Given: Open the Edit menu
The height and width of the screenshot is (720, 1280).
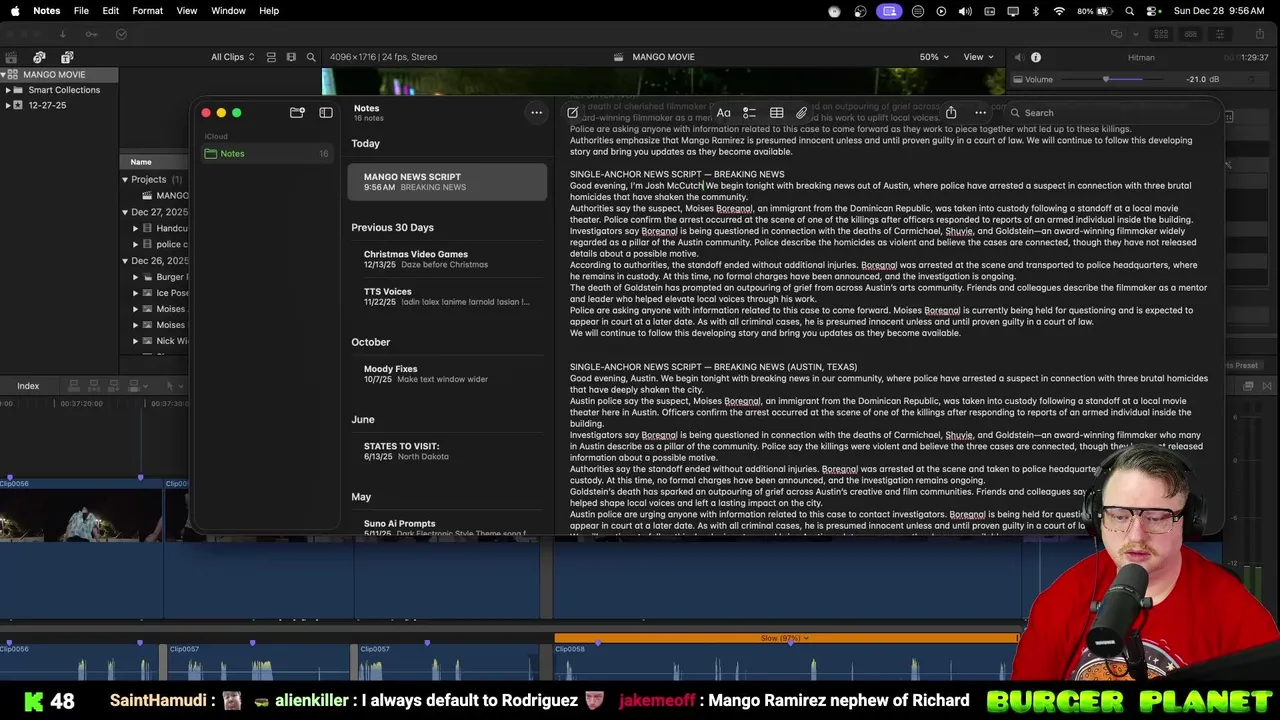Looking at the screenshot, I should click(x=111, y=11).
